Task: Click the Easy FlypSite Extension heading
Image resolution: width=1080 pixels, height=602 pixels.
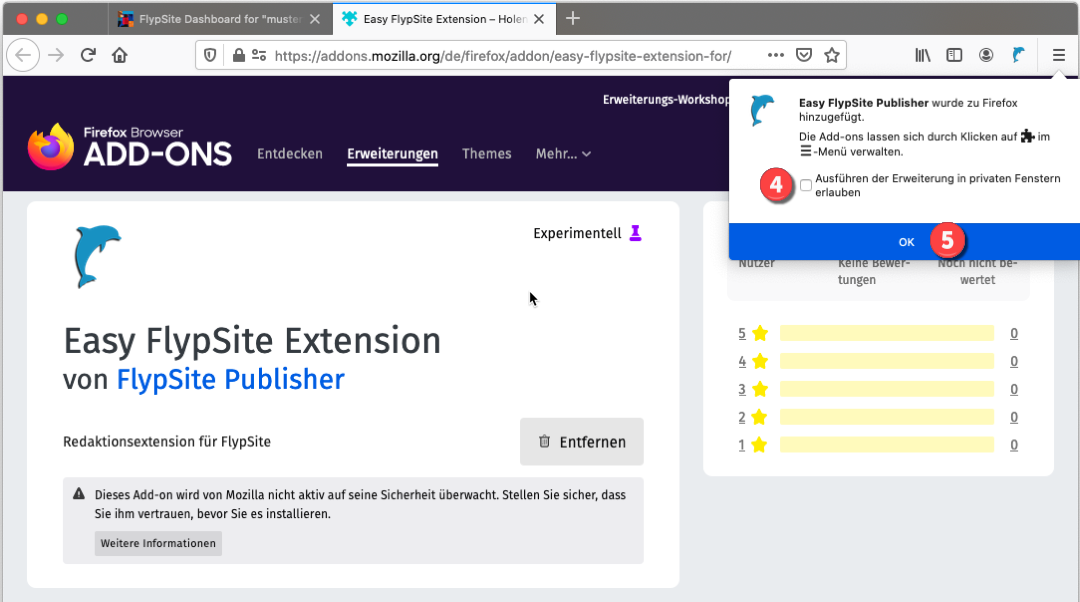Action: pyautogui.click(x=252, y=340)
